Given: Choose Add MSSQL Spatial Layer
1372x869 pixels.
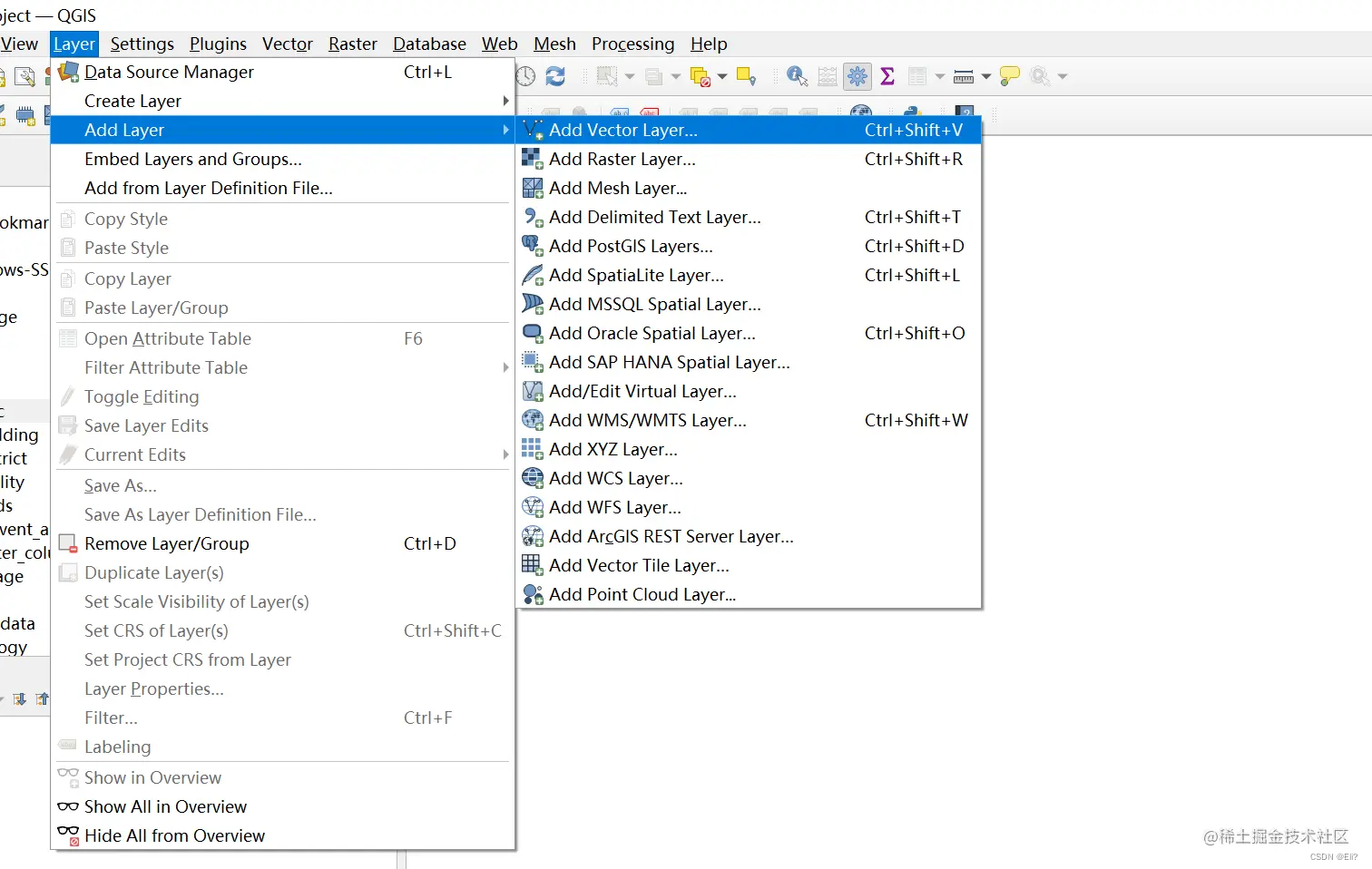Looking at the screenshot, I should [x=749, y=304].
